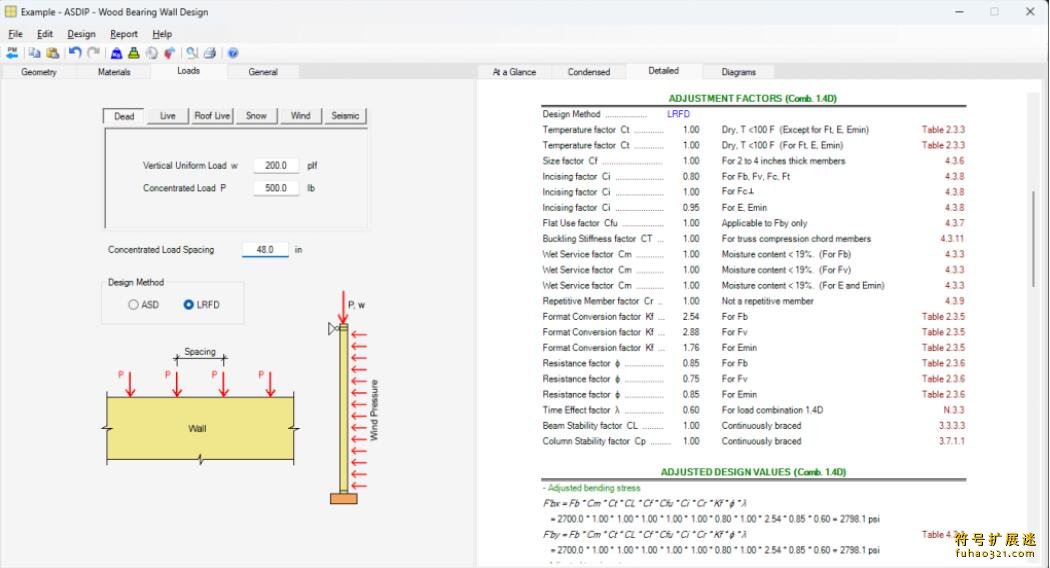Switch to the Loads tab
This screenshot has height=568, width=1050.
[189, 71]
